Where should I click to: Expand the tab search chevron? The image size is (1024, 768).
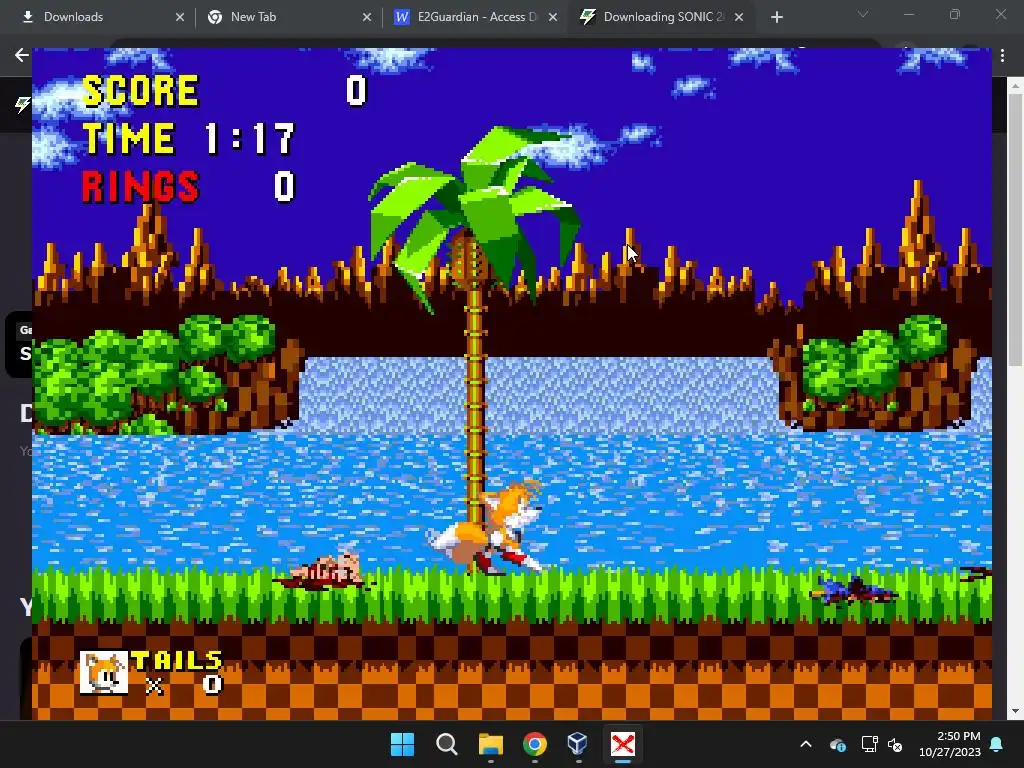click(863, 14)
